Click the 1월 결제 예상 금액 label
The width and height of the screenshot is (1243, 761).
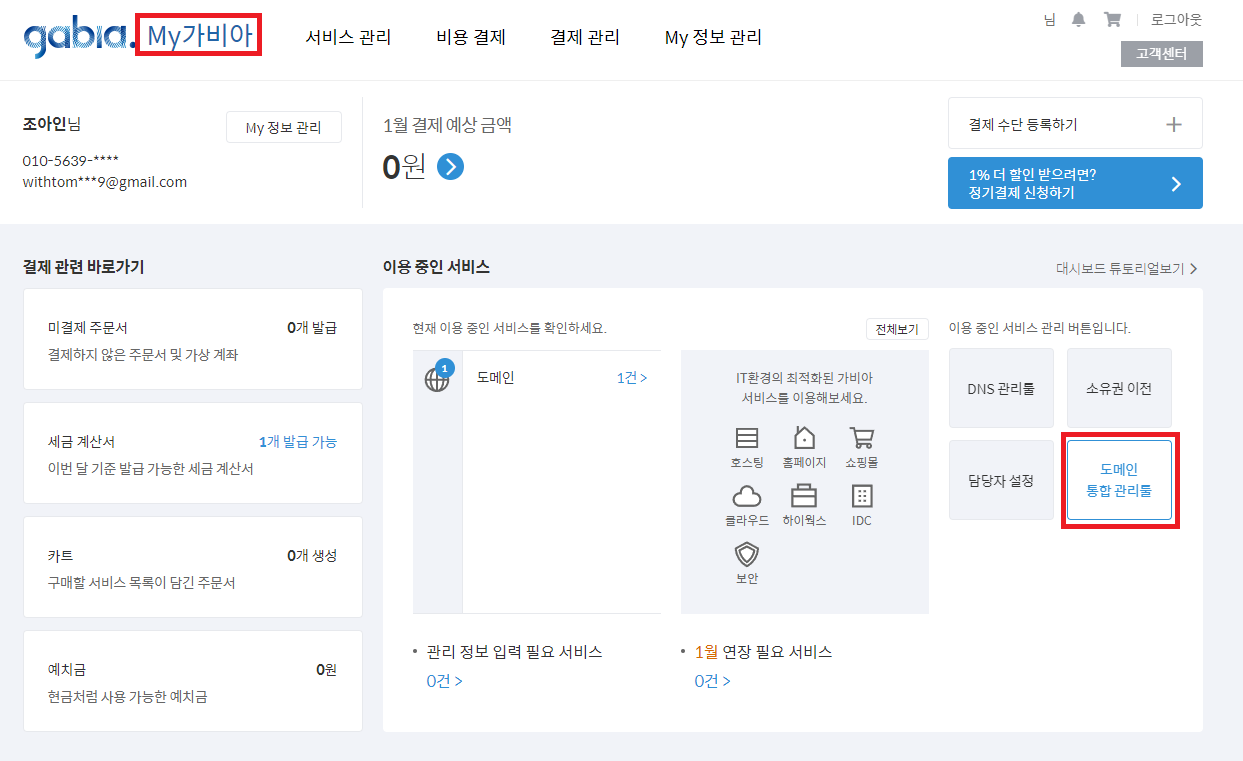pos(448,125)
